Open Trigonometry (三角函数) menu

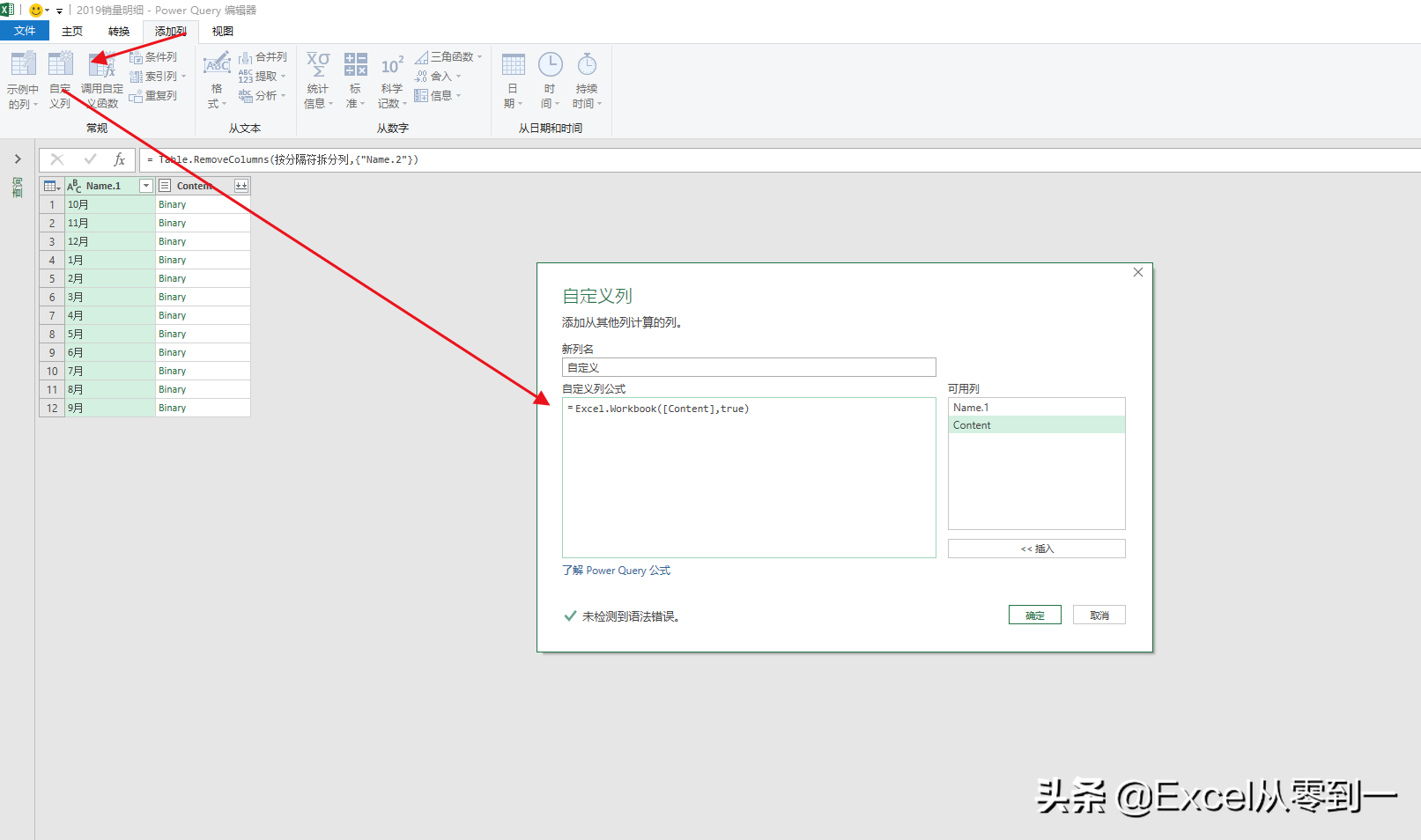(x=448, y=57)
